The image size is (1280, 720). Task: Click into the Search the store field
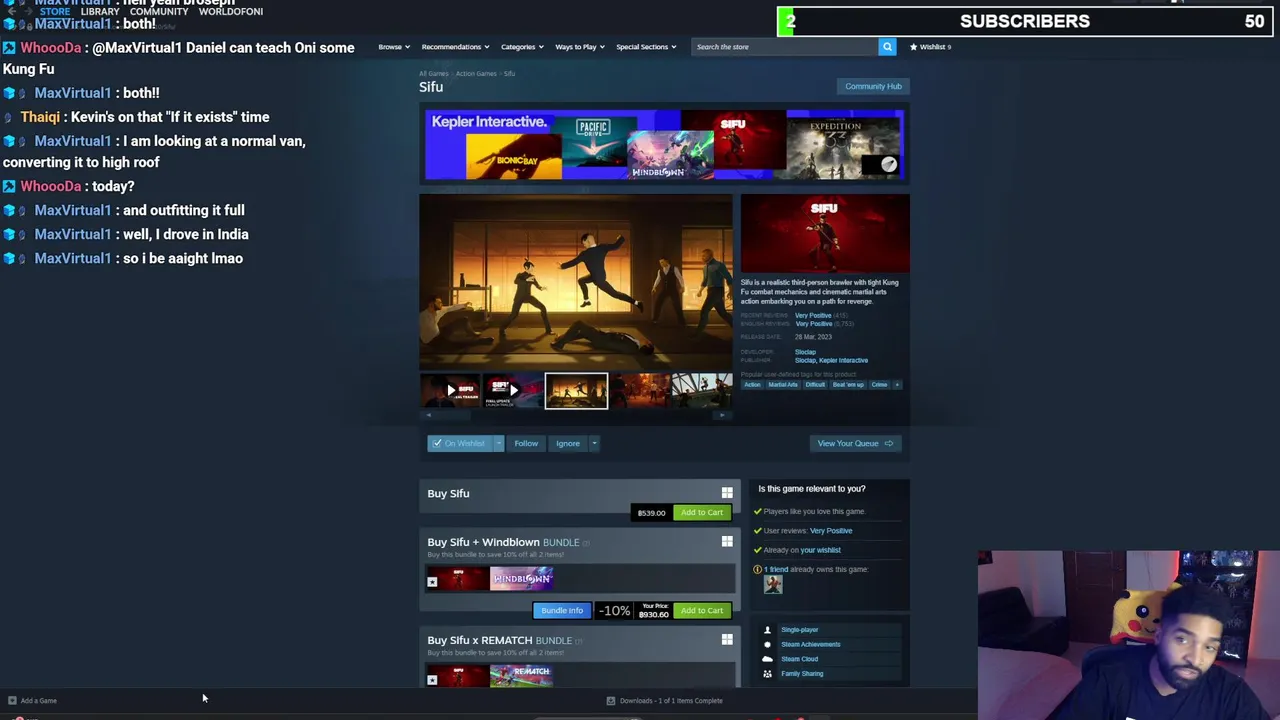click(785, 47)
